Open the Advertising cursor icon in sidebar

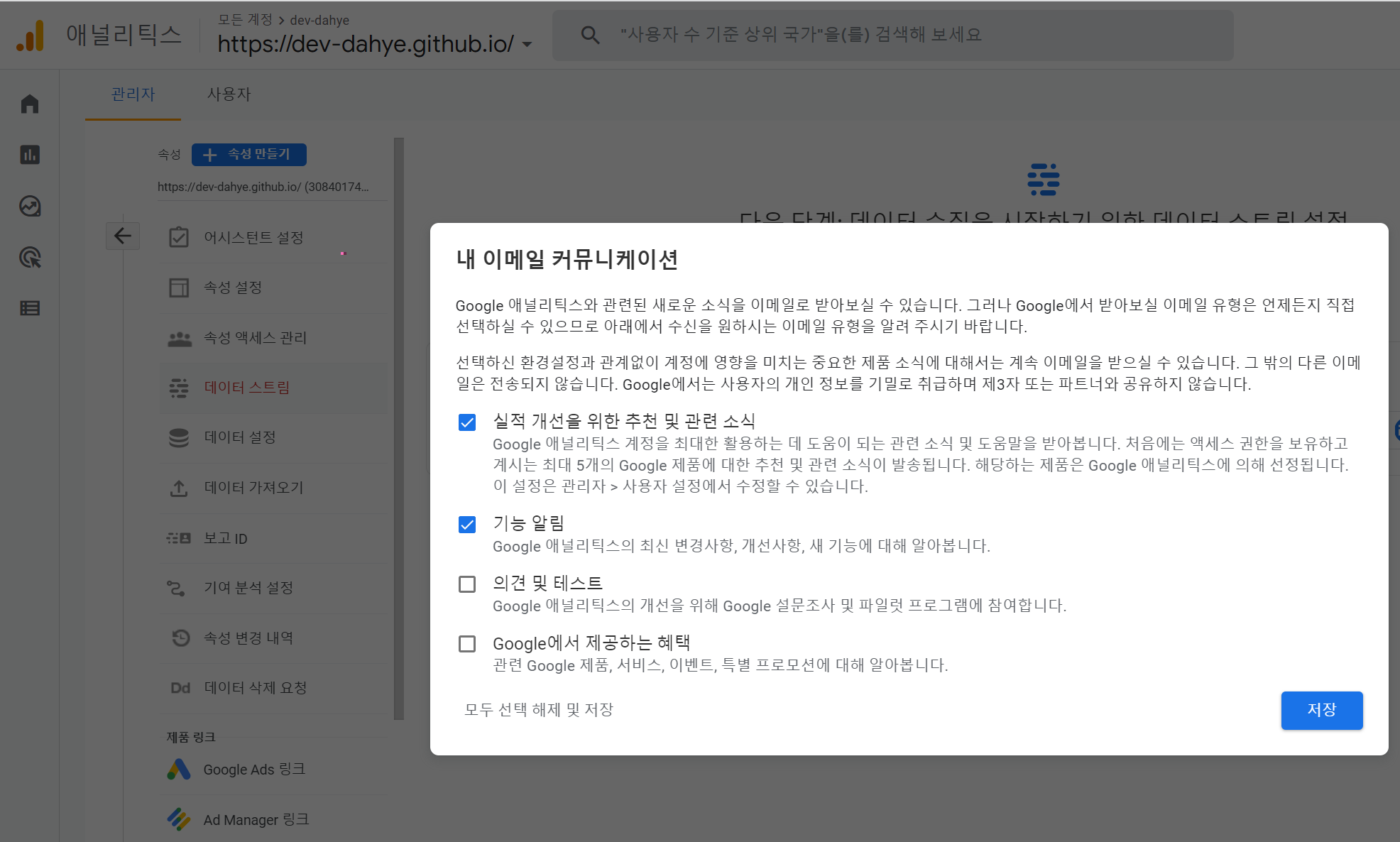point(30,257)
